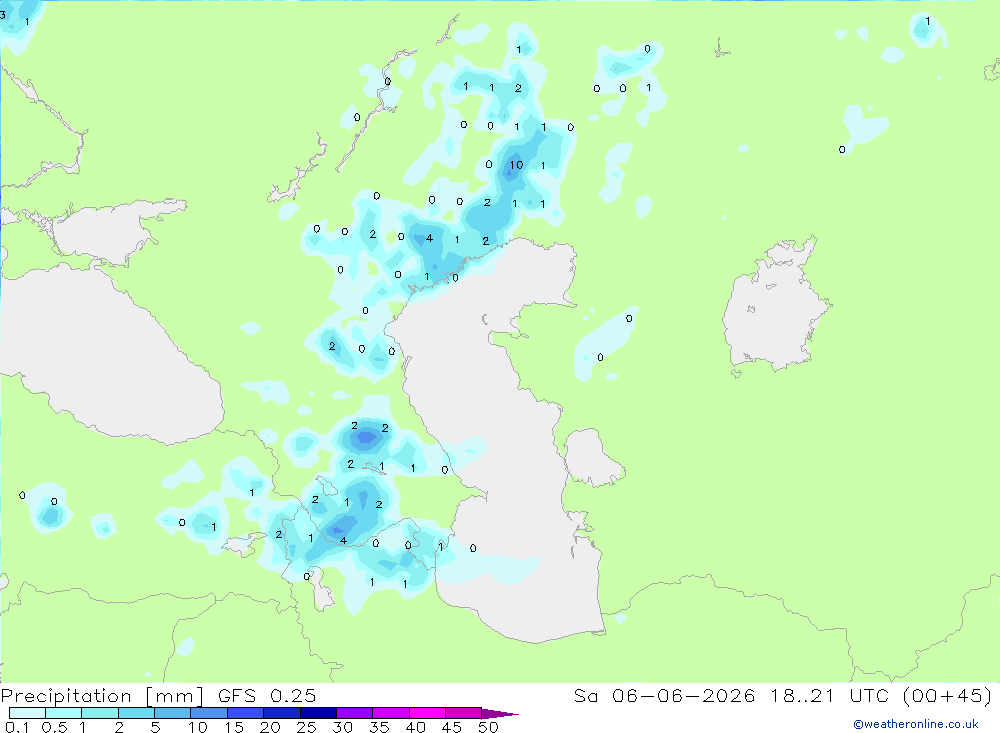Click the 30–35 mm violet legend swatch
The image size is (1000, 733).
pyautogui.click(x=355, y=713)
